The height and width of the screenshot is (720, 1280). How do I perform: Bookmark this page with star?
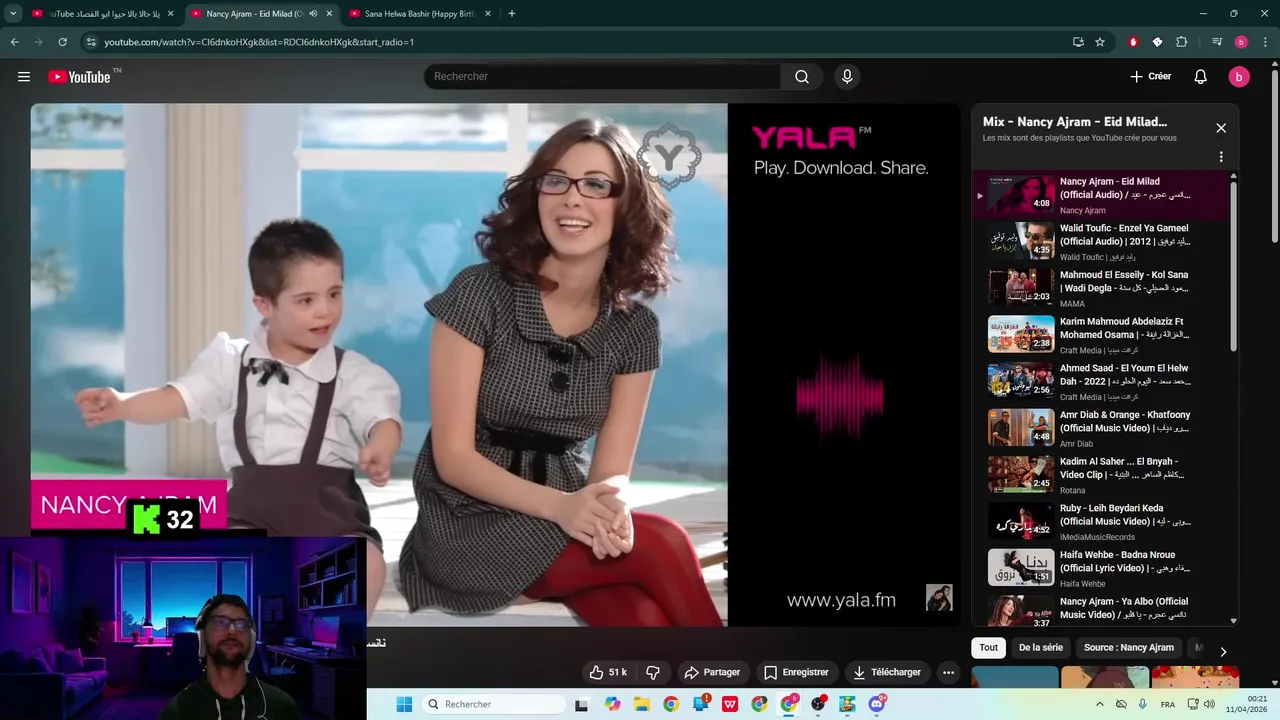1100,42
